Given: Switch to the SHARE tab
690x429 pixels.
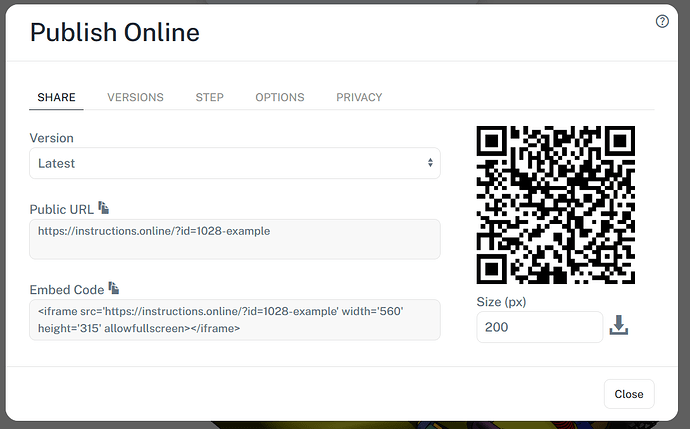Looking at the screenshot, I should (56, 97).
